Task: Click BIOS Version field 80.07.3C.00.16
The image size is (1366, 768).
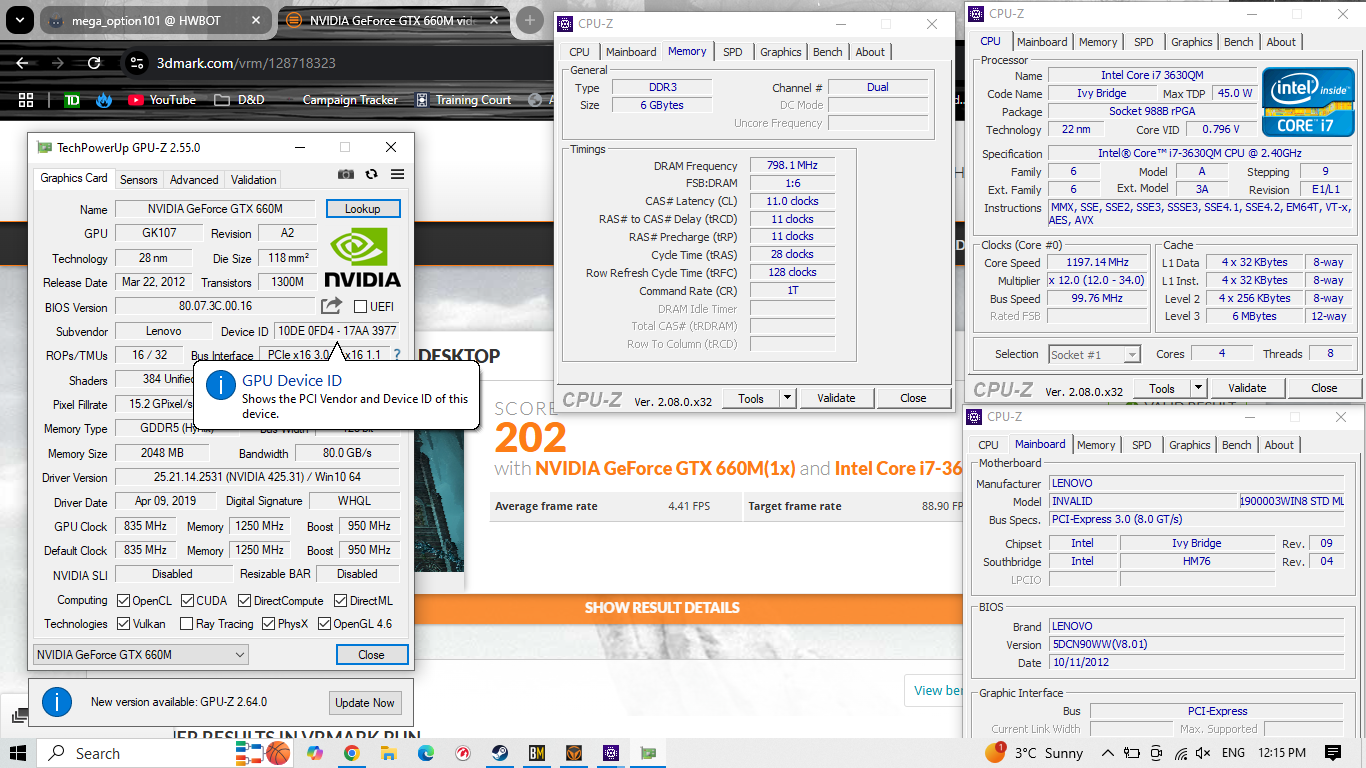Action: click(215, 307)
